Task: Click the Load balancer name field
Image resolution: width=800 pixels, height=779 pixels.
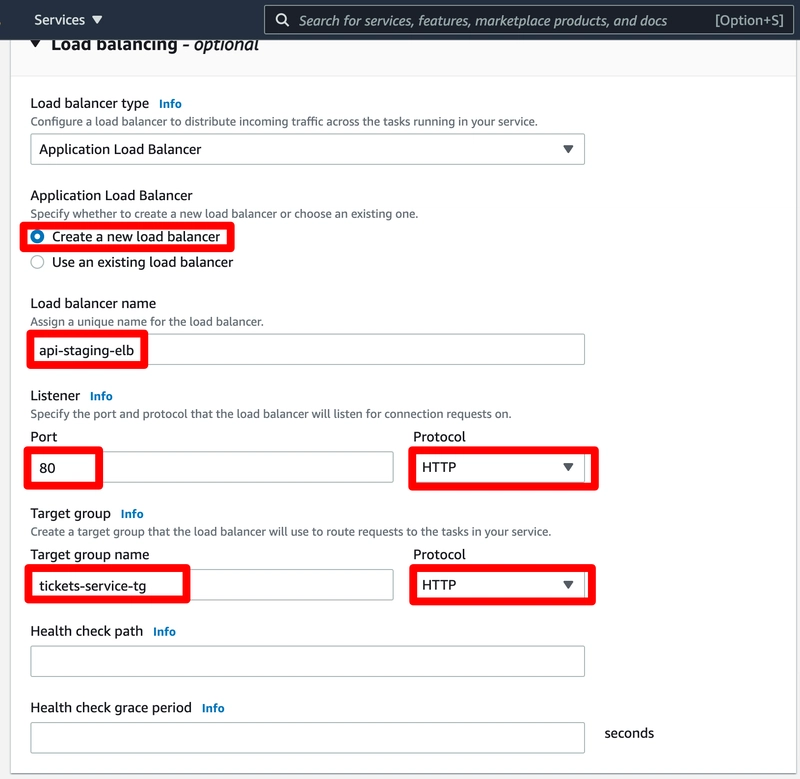Action: point(307,349)
